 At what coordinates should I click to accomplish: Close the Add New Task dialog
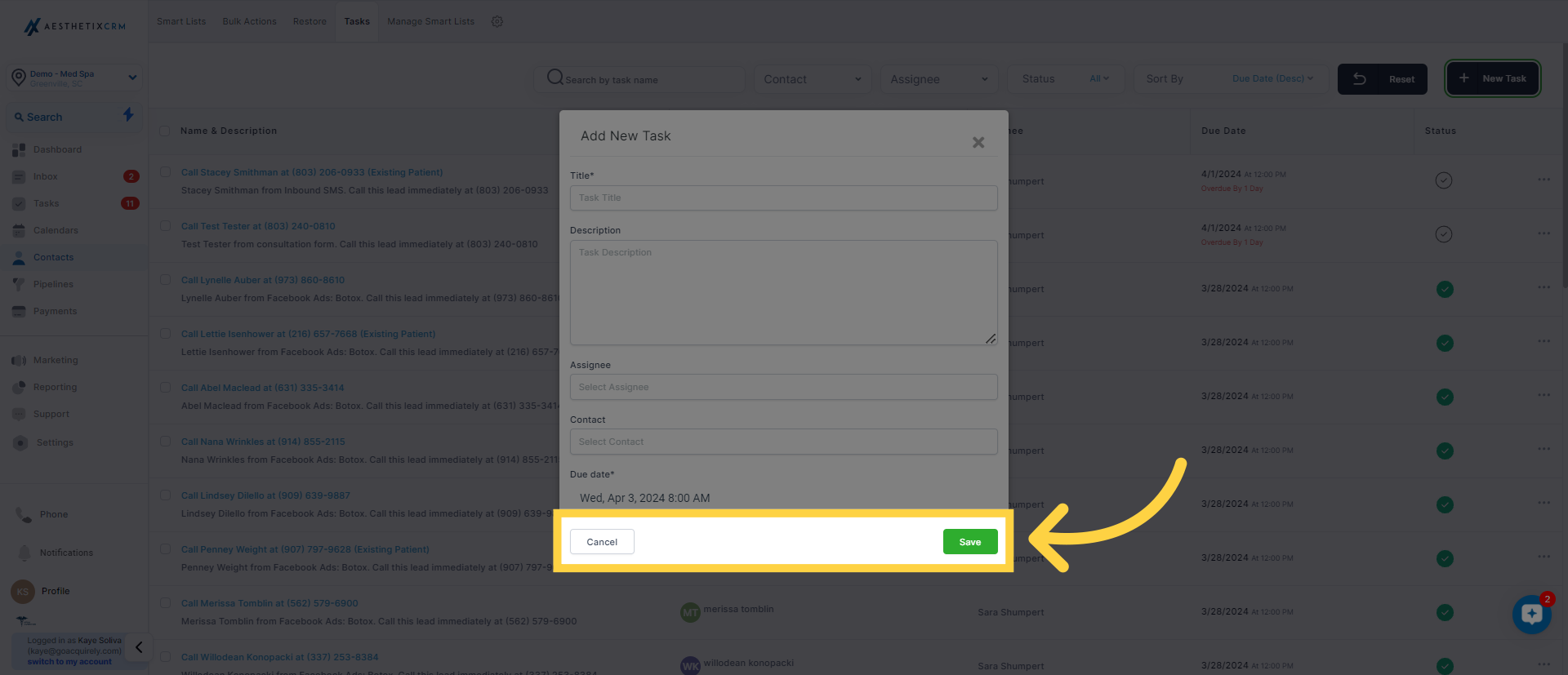(978, 143)
